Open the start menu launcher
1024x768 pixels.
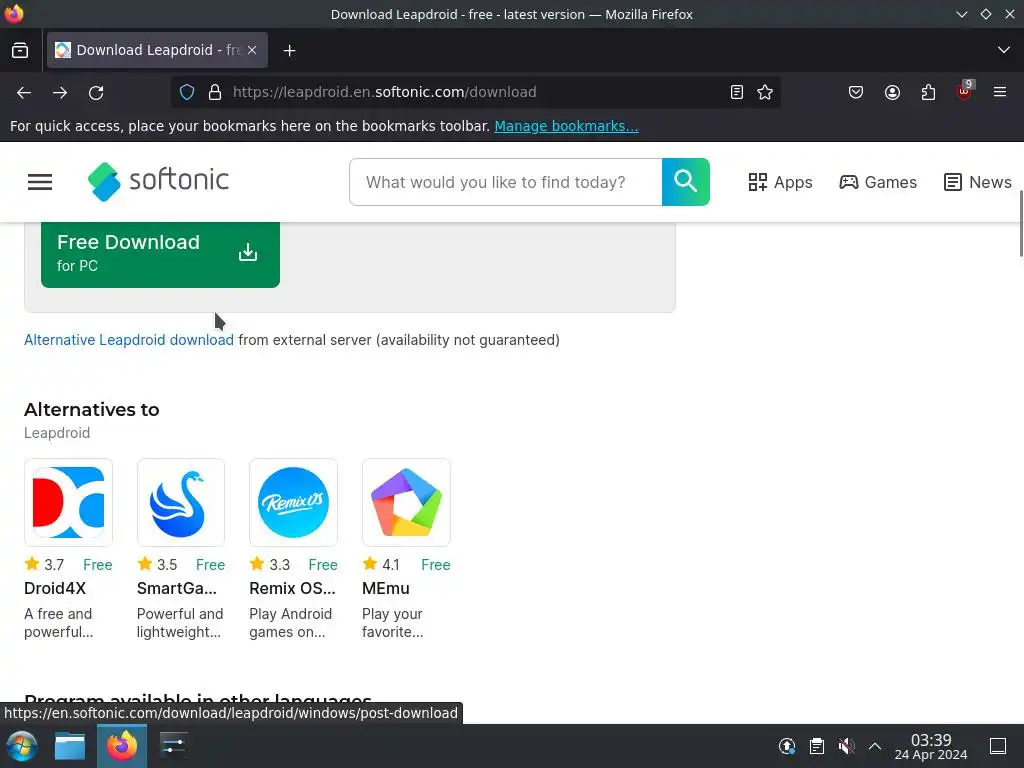(x=22, y=746)
